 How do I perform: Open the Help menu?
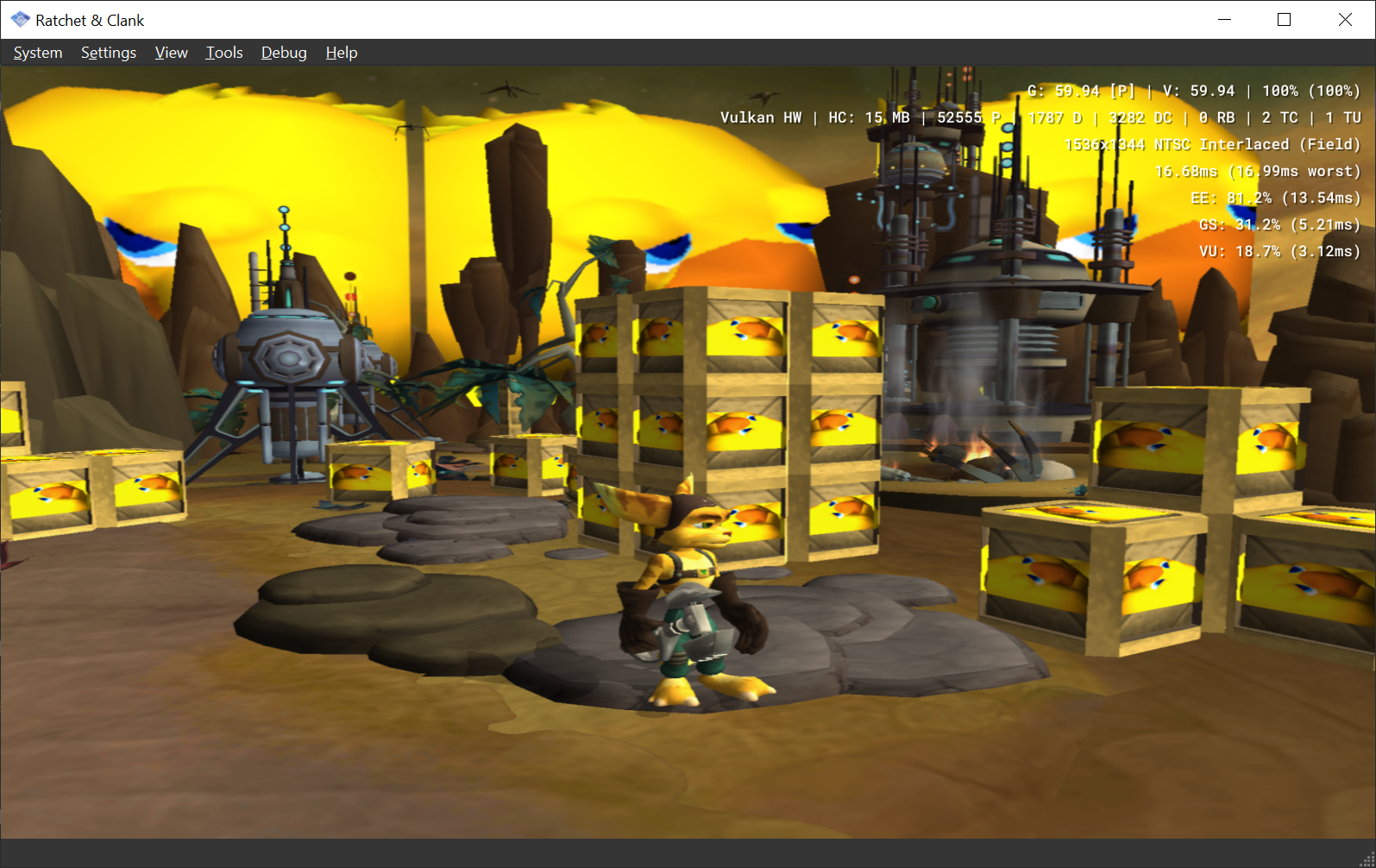coord(342,53)
